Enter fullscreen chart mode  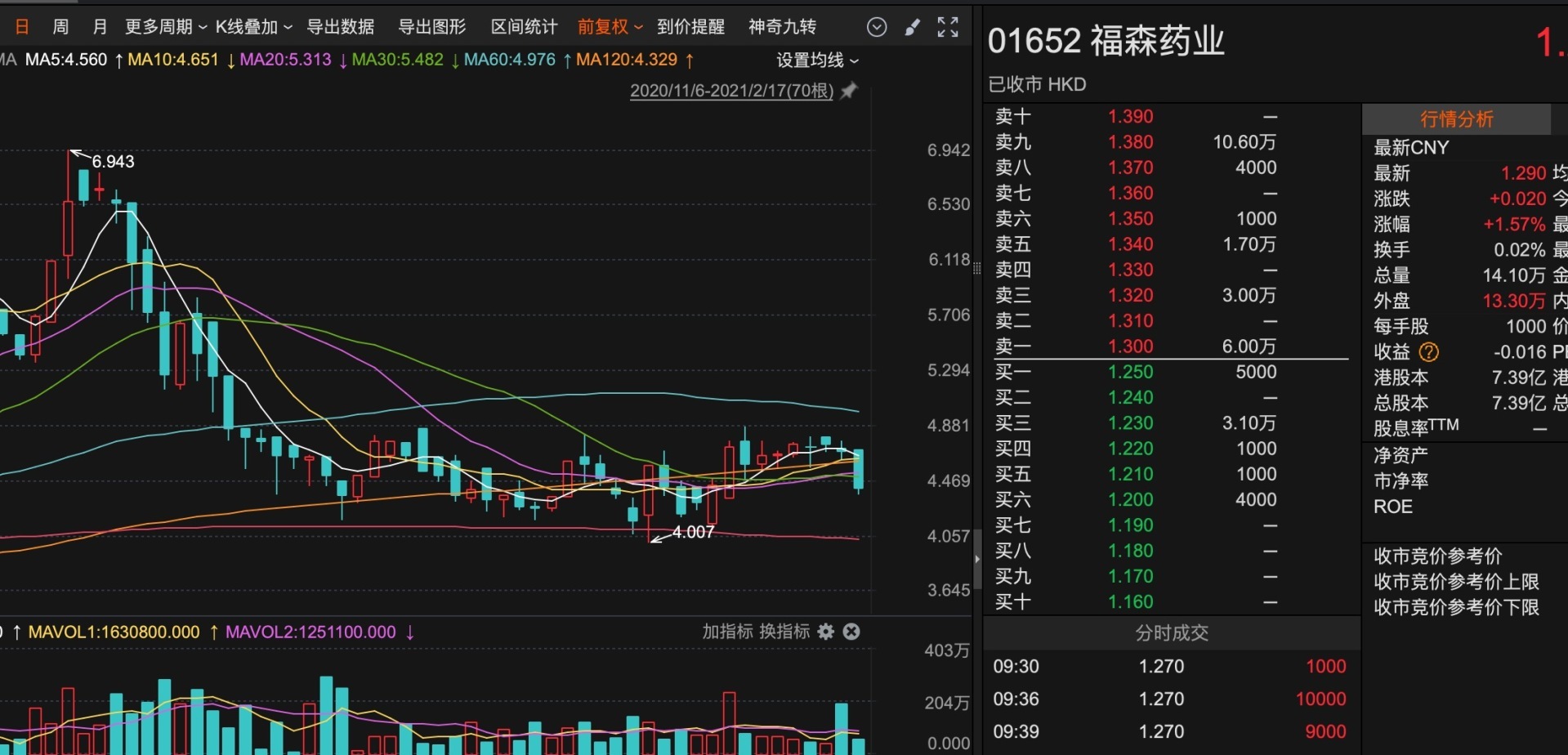point(948,27)
